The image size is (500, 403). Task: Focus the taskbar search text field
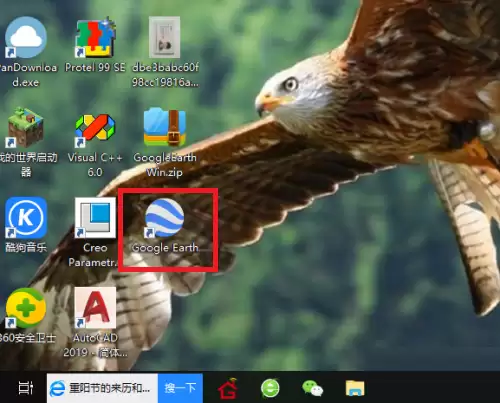(102, 388)
